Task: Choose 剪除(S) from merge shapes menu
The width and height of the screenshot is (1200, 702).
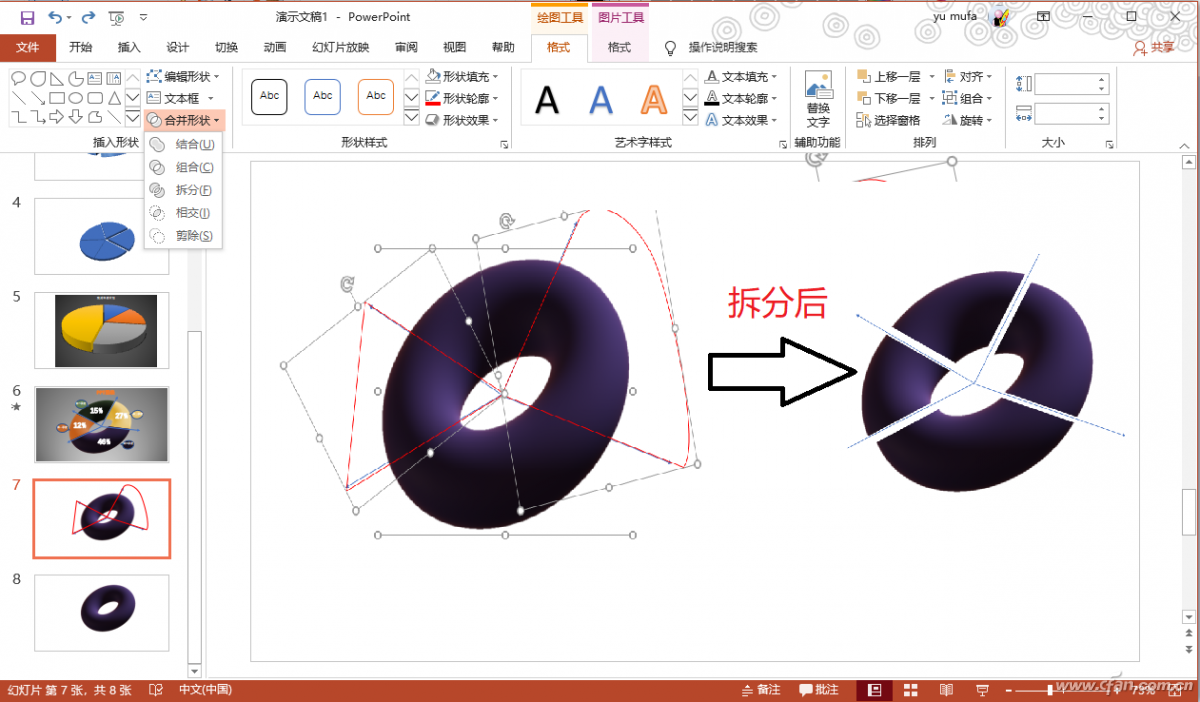Action: tap(183, 236)
